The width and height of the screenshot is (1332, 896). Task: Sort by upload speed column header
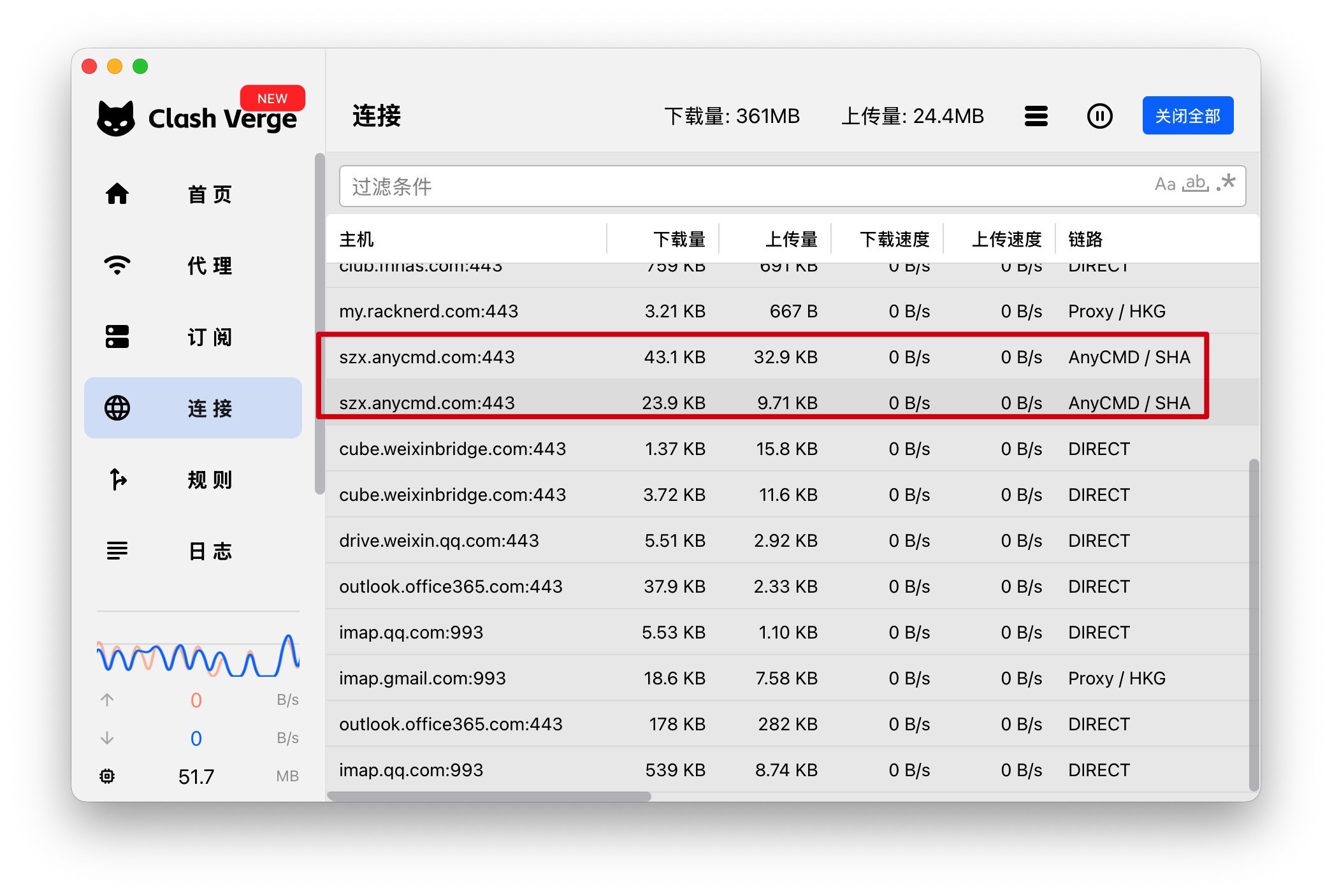pos(1006,240)
